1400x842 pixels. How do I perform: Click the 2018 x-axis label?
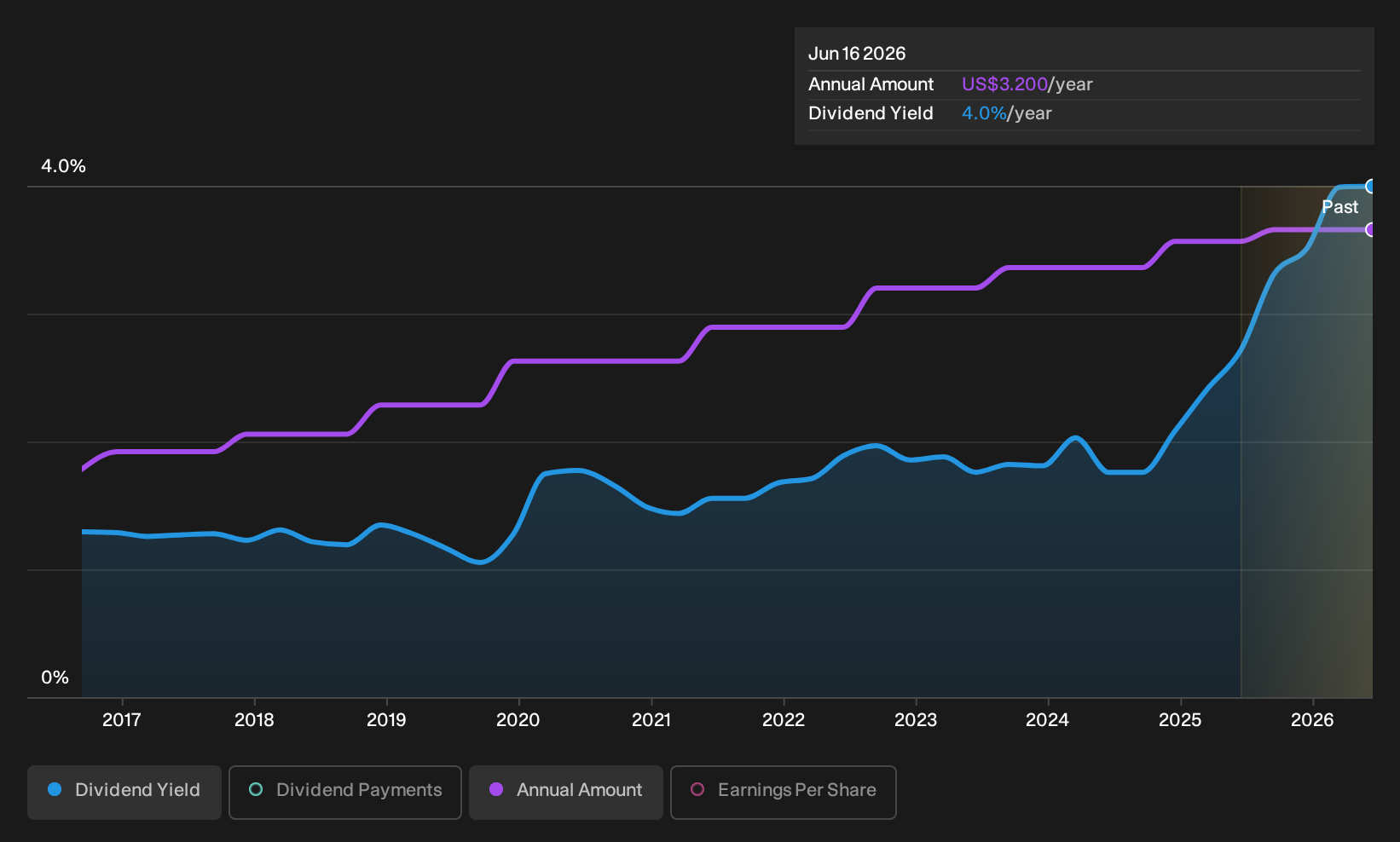point(254,720)
